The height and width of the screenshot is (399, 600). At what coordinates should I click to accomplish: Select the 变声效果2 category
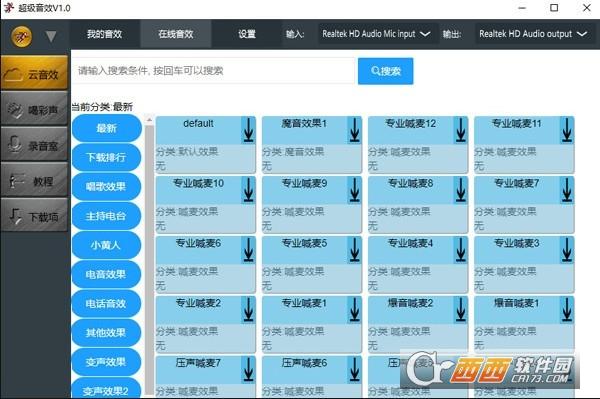(106, 389)
